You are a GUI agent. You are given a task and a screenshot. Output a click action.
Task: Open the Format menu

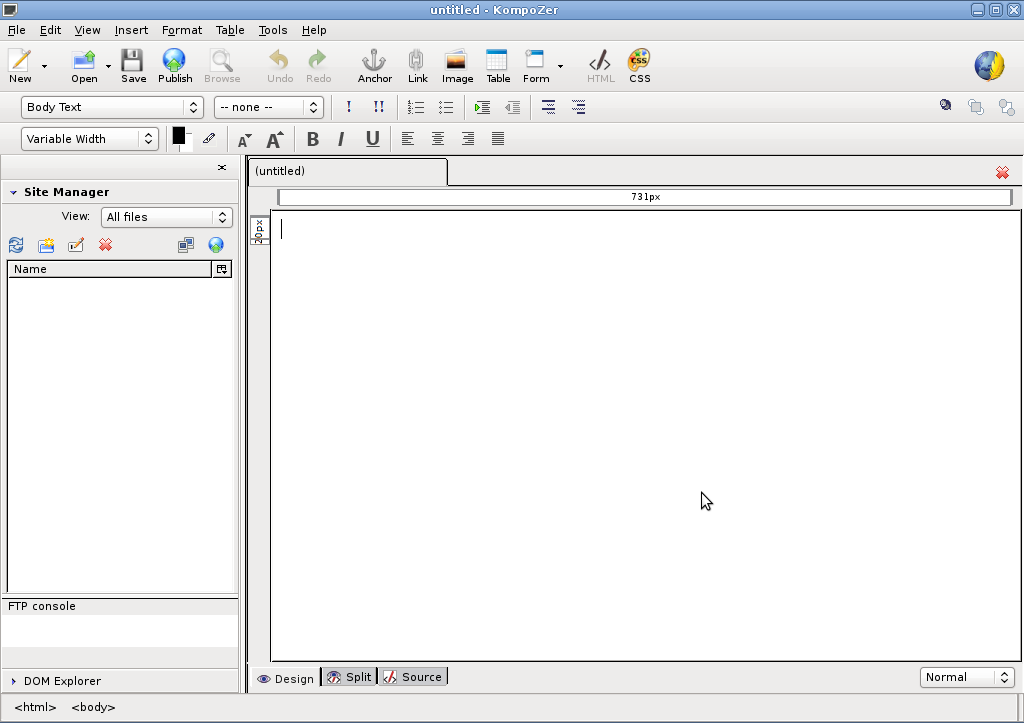182,30
